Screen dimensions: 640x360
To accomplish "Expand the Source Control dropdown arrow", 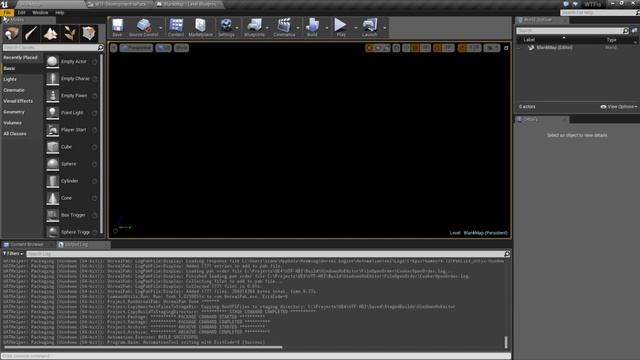I will coord(160,28).
